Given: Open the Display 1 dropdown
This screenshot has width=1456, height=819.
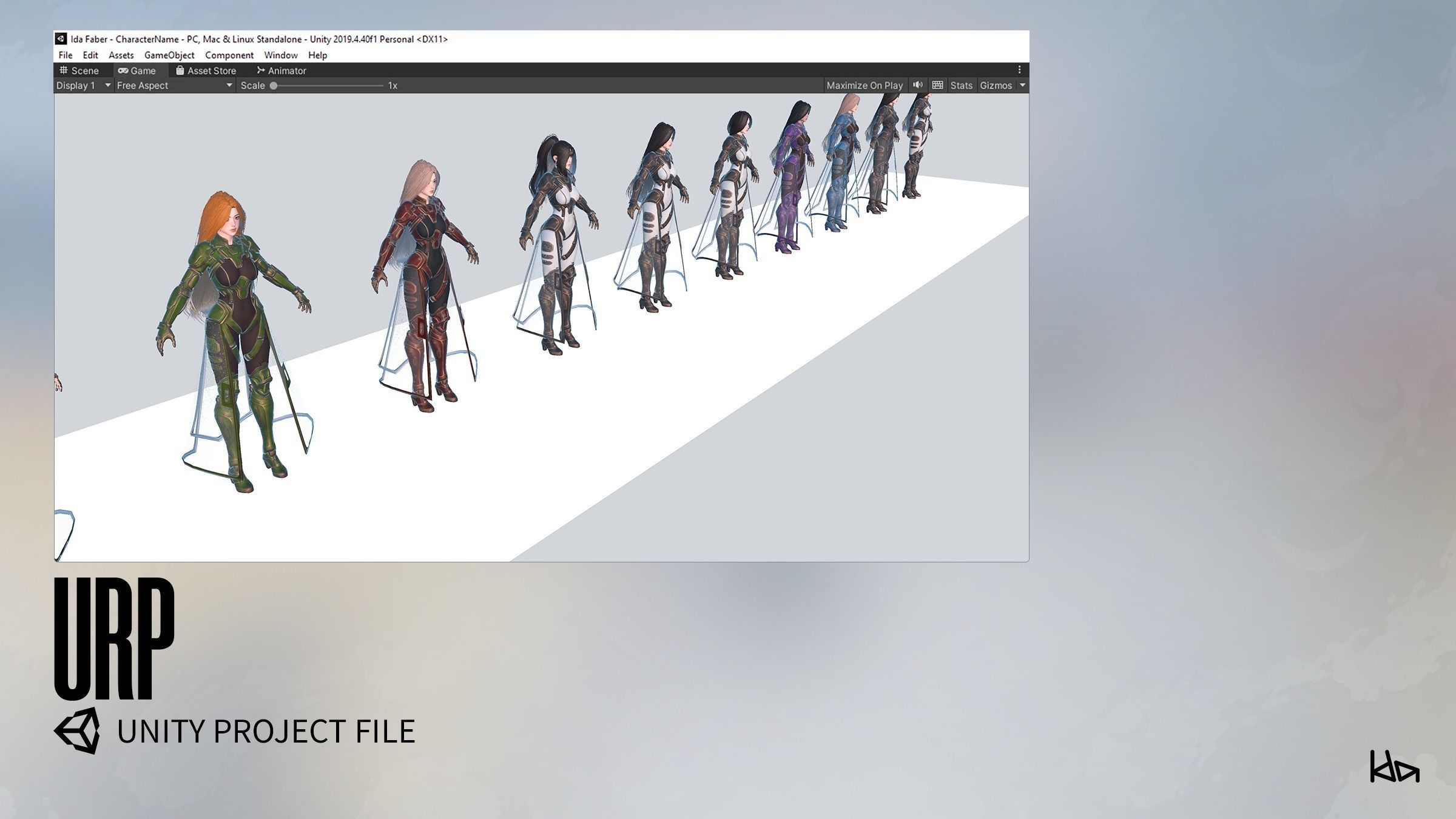Looking at the screenshot, I should (84, 86).
